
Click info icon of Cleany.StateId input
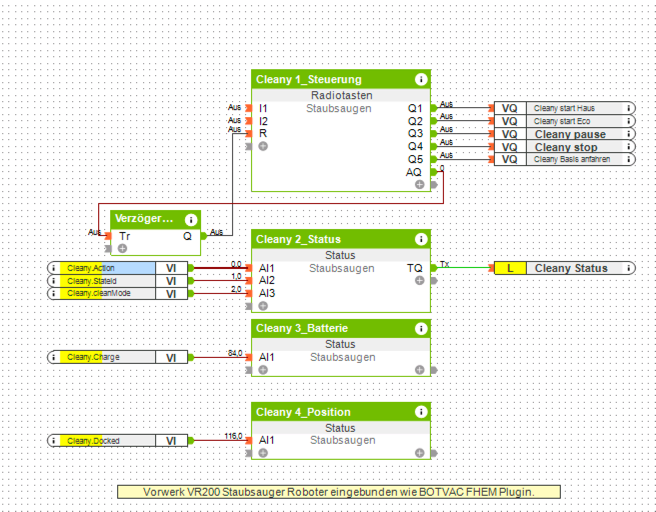click(54, 281)
